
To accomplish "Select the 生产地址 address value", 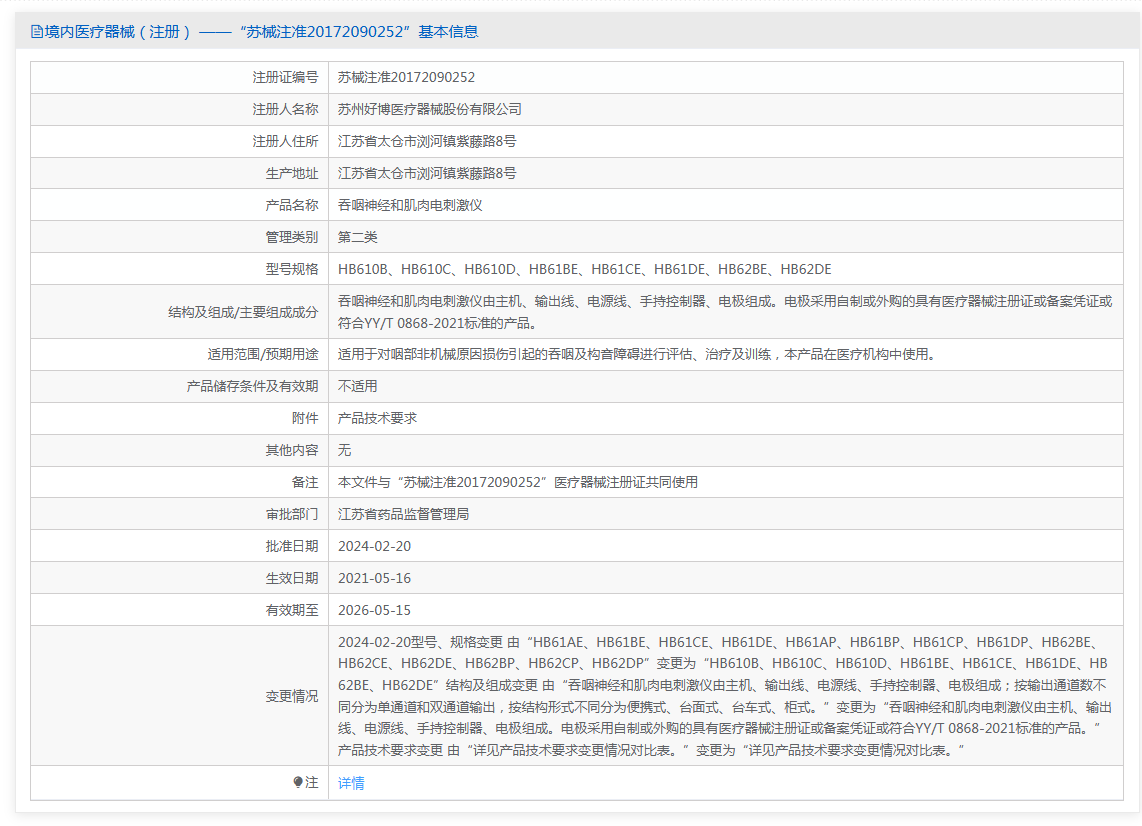I will pyautogui.click(x=427, y=173).
